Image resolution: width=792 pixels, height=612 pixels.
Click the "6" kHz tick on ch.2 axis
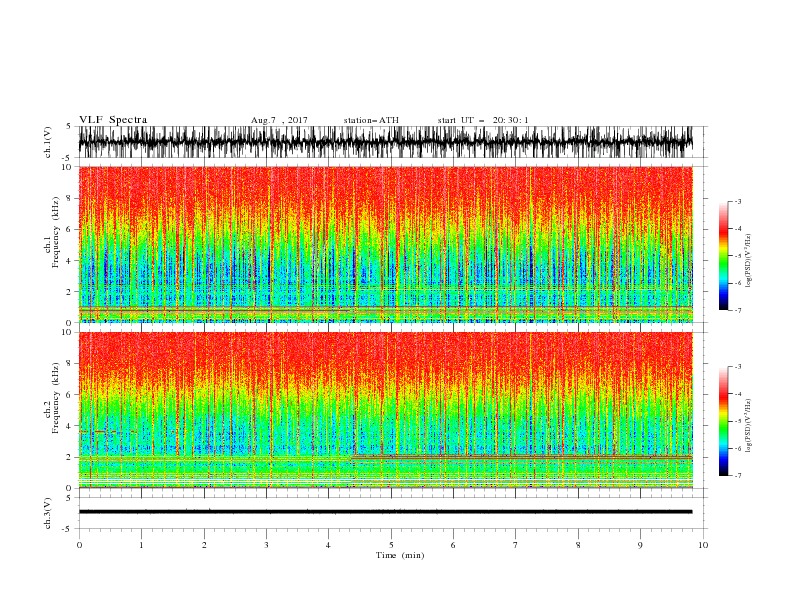pos(70,394)
